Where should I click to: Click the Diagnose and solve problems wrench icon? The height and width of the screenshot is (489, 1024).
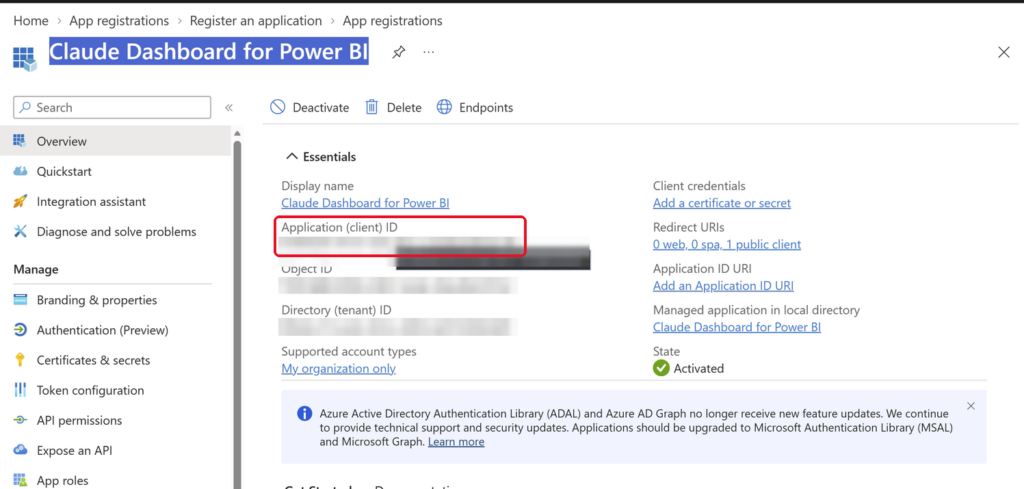tap(20, 232)
